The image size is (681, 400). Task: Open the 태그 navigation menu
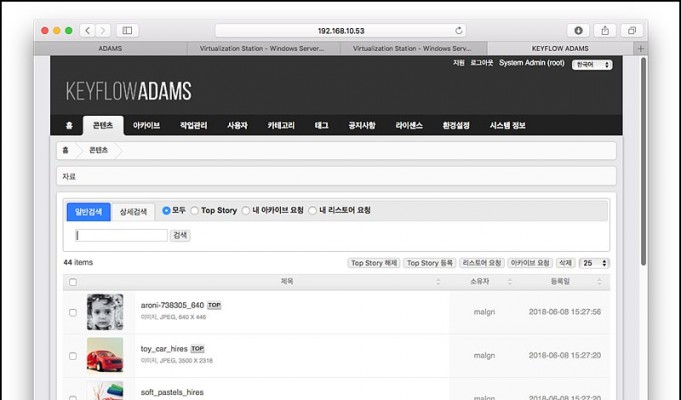(x=321, y=126)
